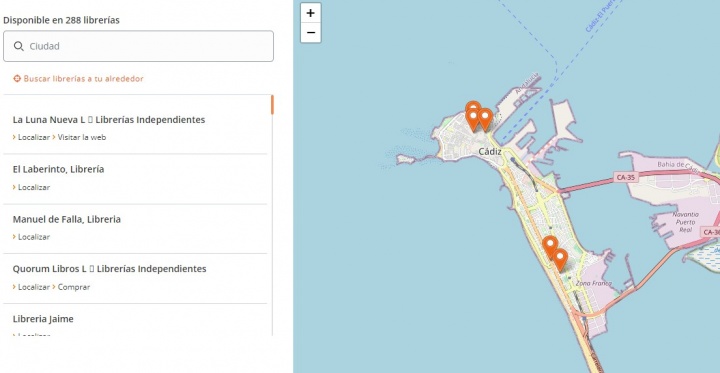Open Visitar la web for La Luna Nueva
The width and height of the screenshot is (720, 373).
coord(82,137)
